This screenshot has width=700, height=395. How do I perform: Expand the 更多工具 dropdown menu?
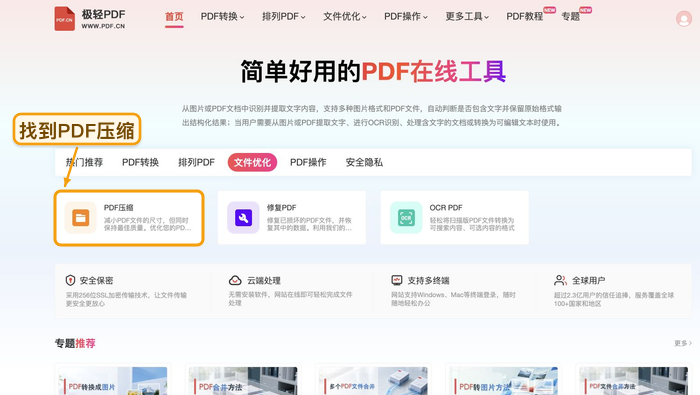point(467,17)
